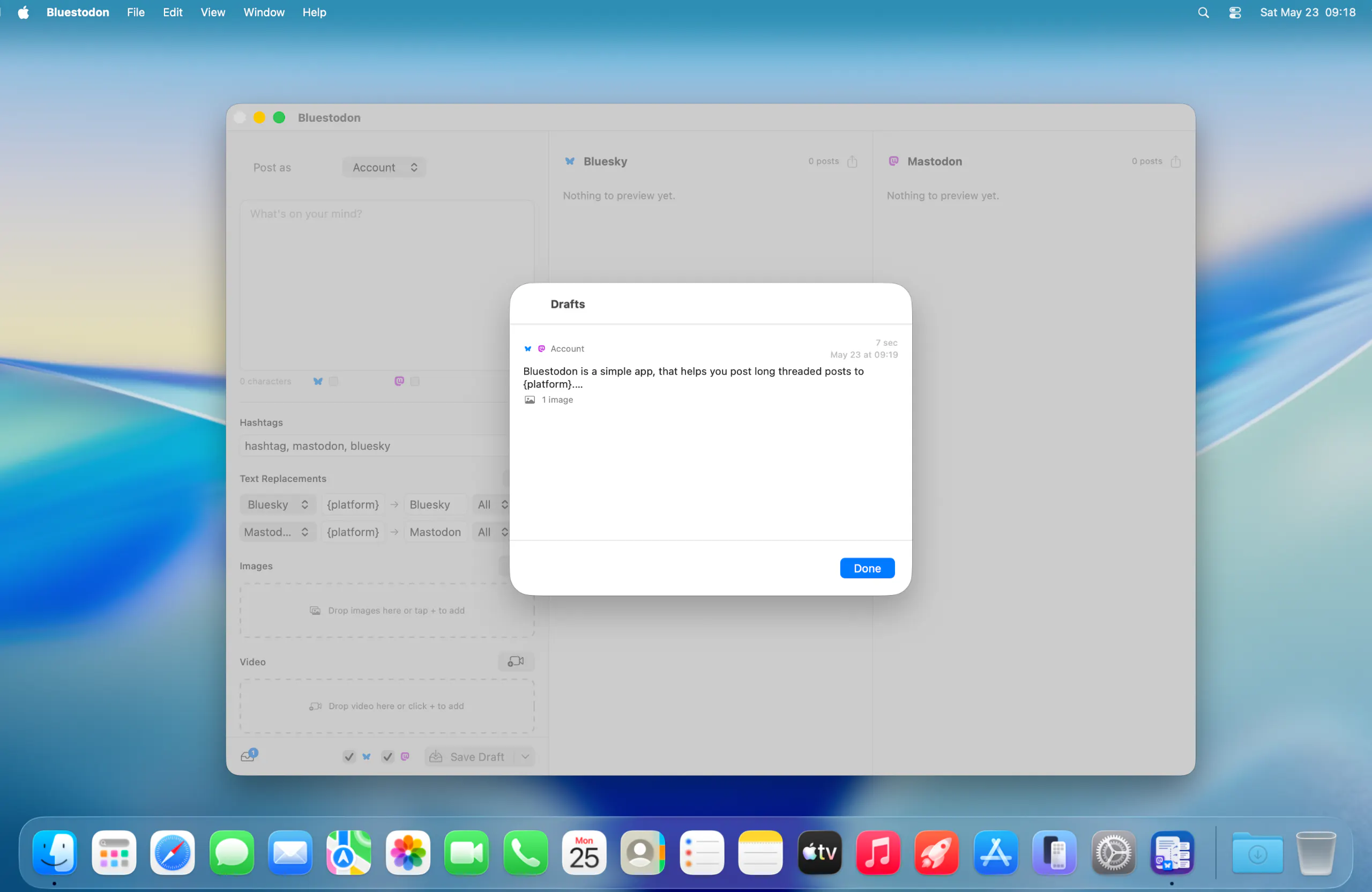
Task: Open Notes from the Dock
Action: click(x=760, y=852)
